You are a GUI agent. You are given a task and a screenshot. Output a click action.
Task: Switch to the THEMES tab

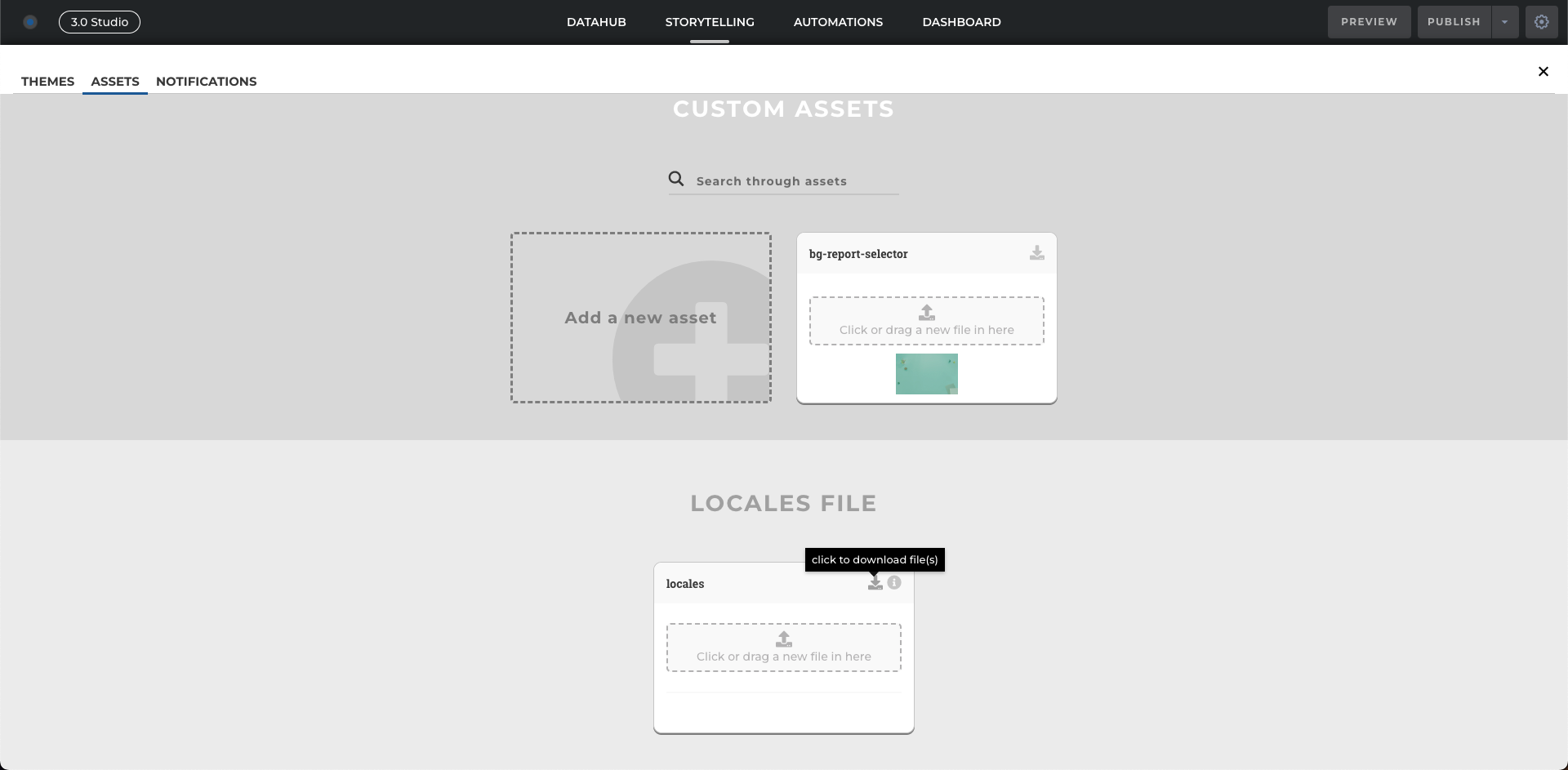tap(47, 82)
